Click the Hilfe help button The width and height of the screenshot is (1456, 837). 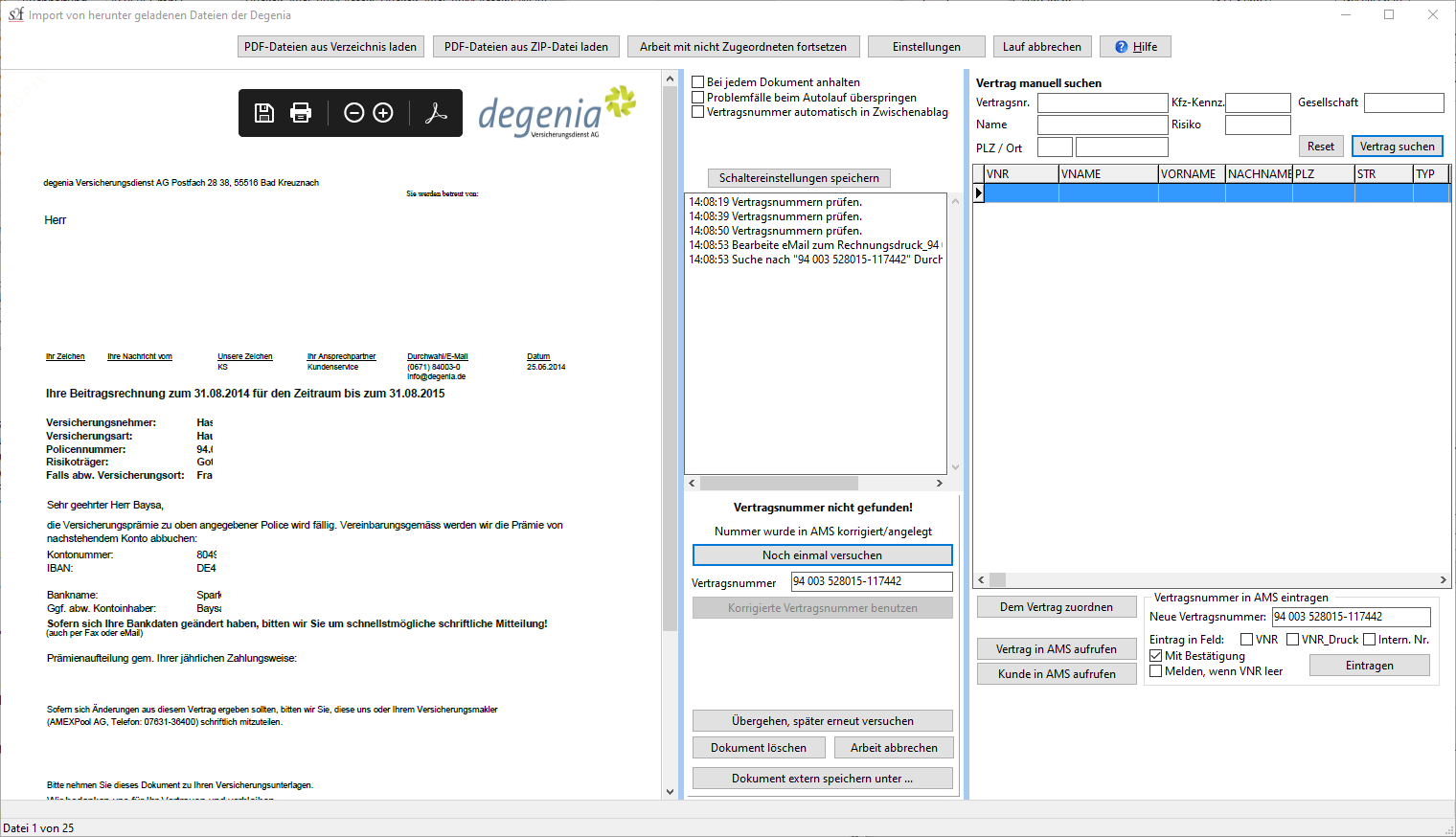pos(1135,47)
